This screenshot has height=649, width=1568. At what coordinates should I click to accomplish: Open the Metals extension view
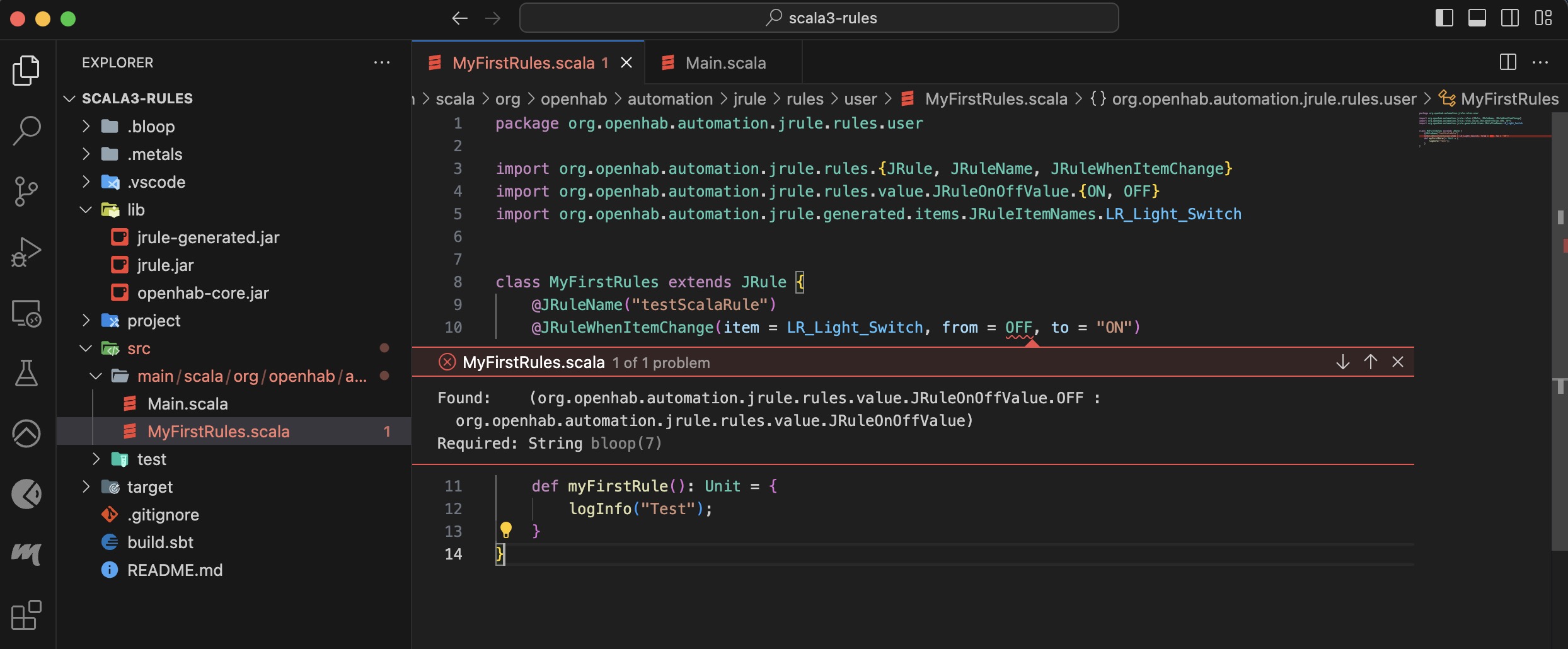[x=26, y=553]
